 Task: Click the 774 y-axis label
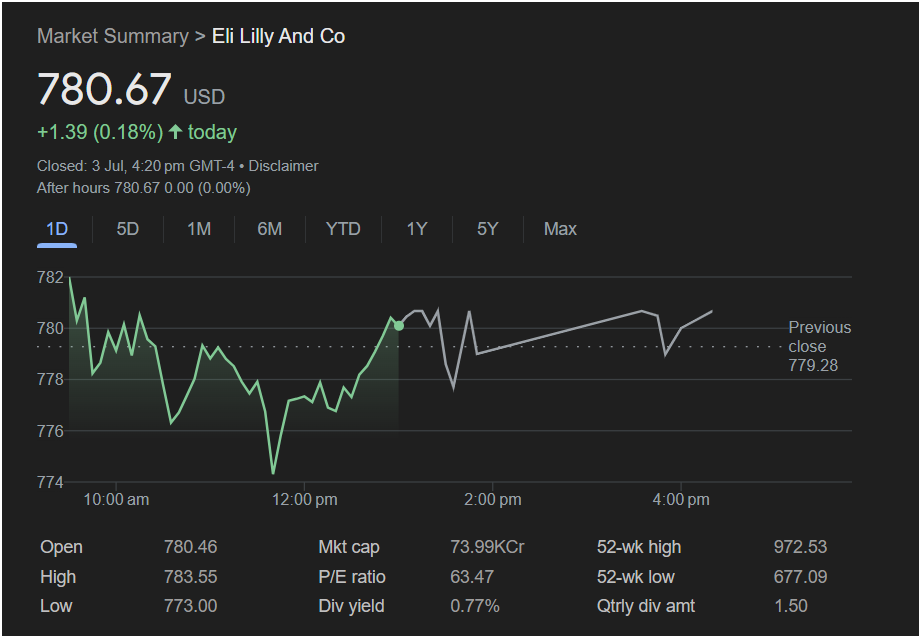[x=49, y=482]
